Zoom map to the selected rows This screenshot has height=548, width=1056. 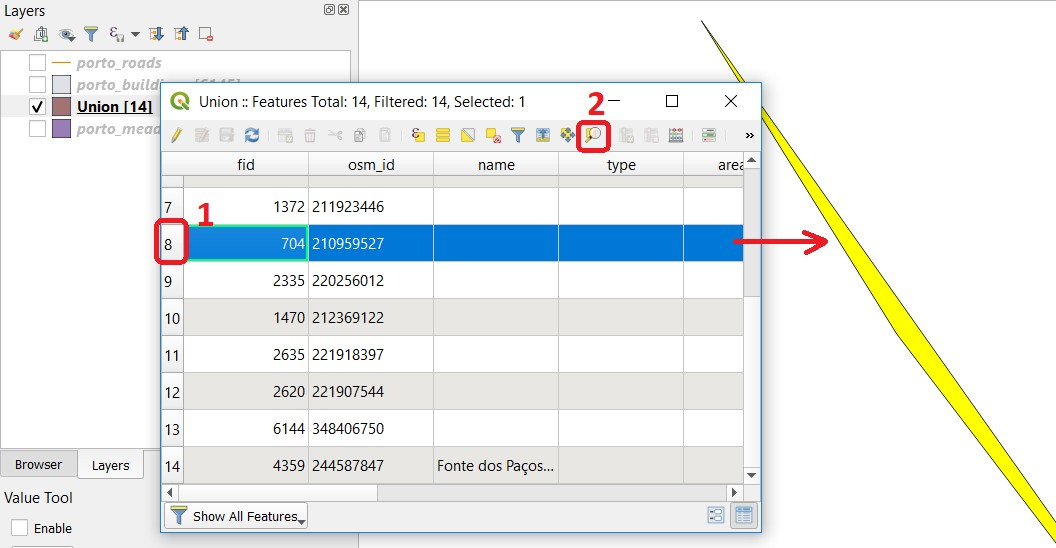[593, 135]
